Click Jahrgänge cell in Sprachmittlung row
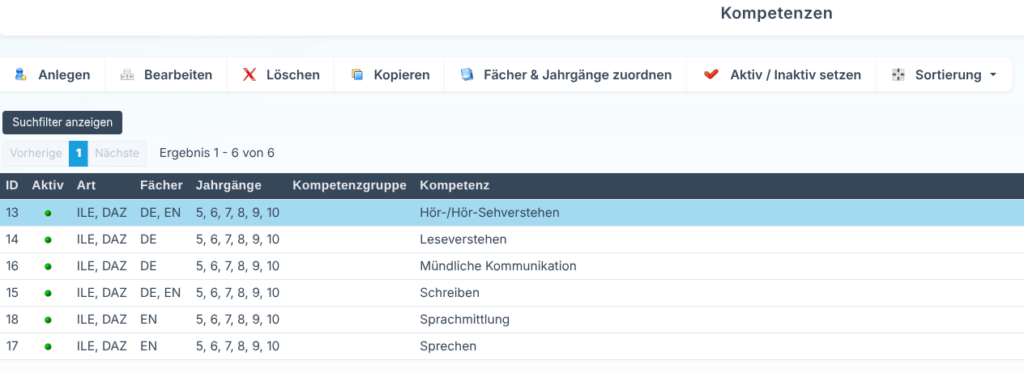This screenshot has width=1024, height=373. [238, 320]
